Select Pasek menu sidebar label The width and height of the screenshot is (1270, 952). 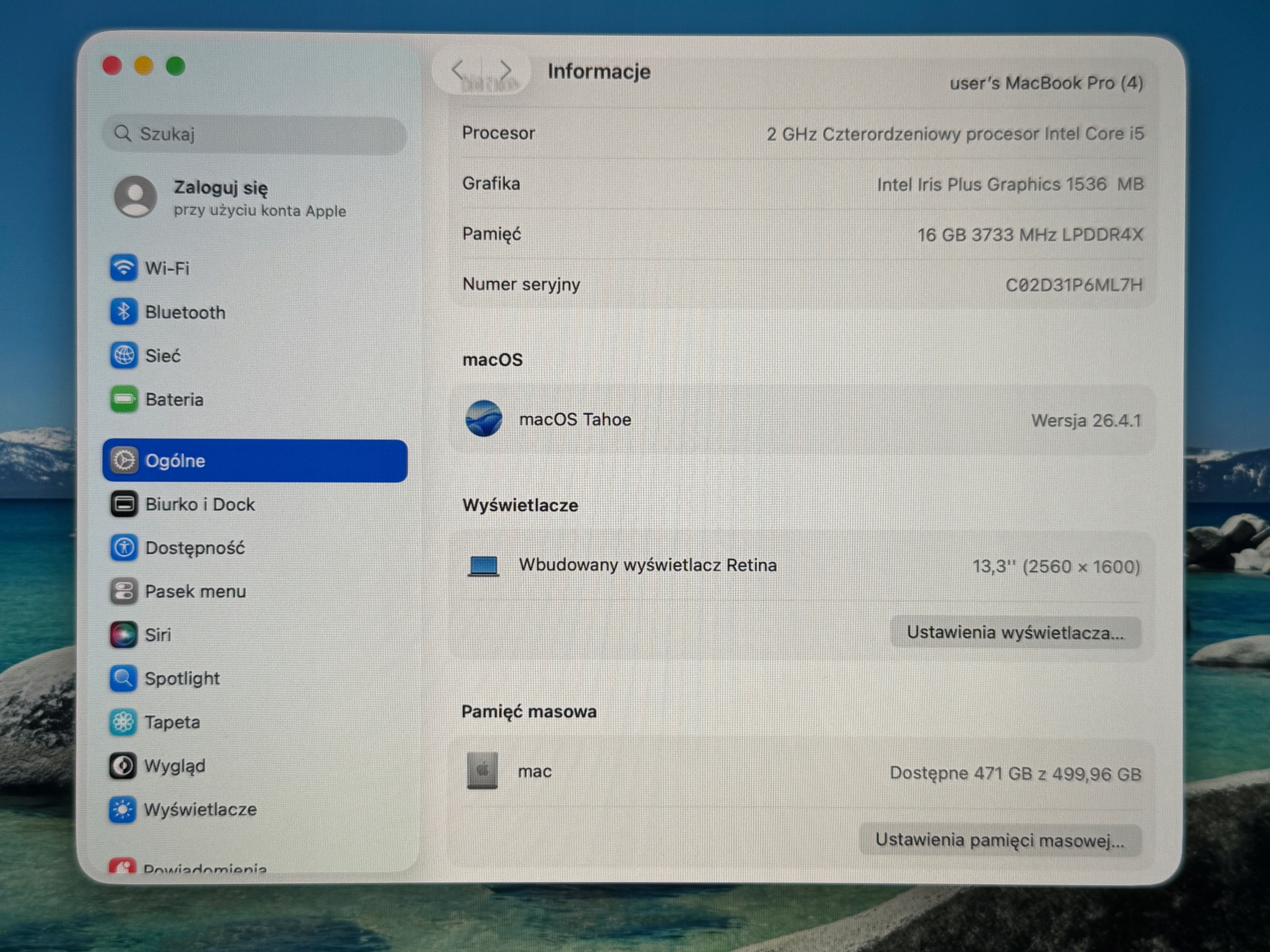pos(195,591)
